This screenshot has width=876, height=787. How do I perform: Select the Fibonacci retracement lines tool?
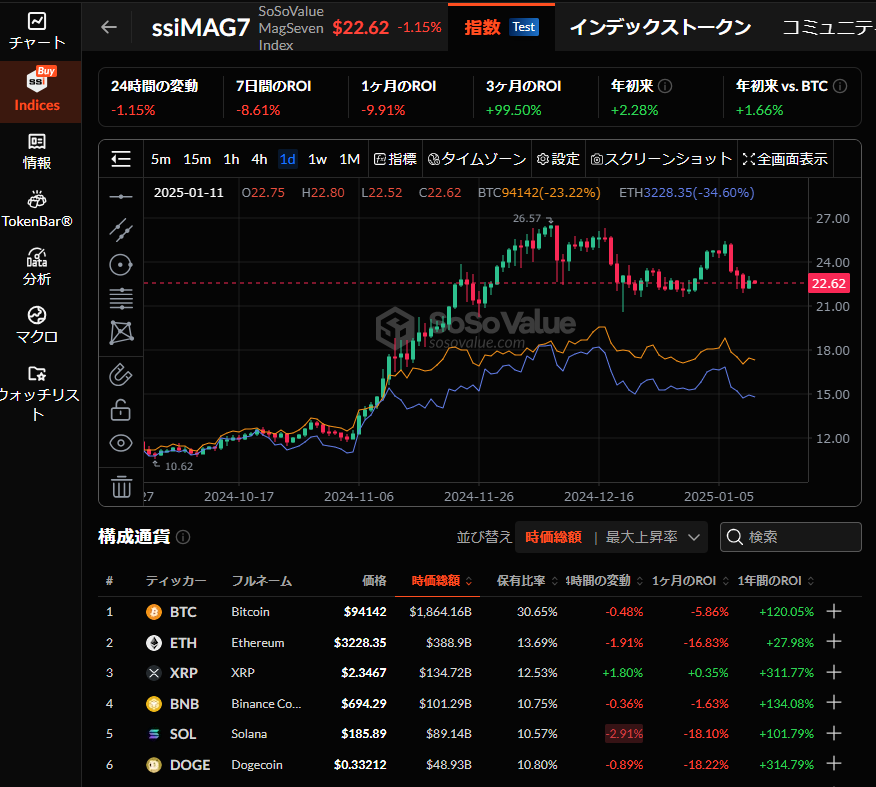pyautogui.click(x=121, y=299)
